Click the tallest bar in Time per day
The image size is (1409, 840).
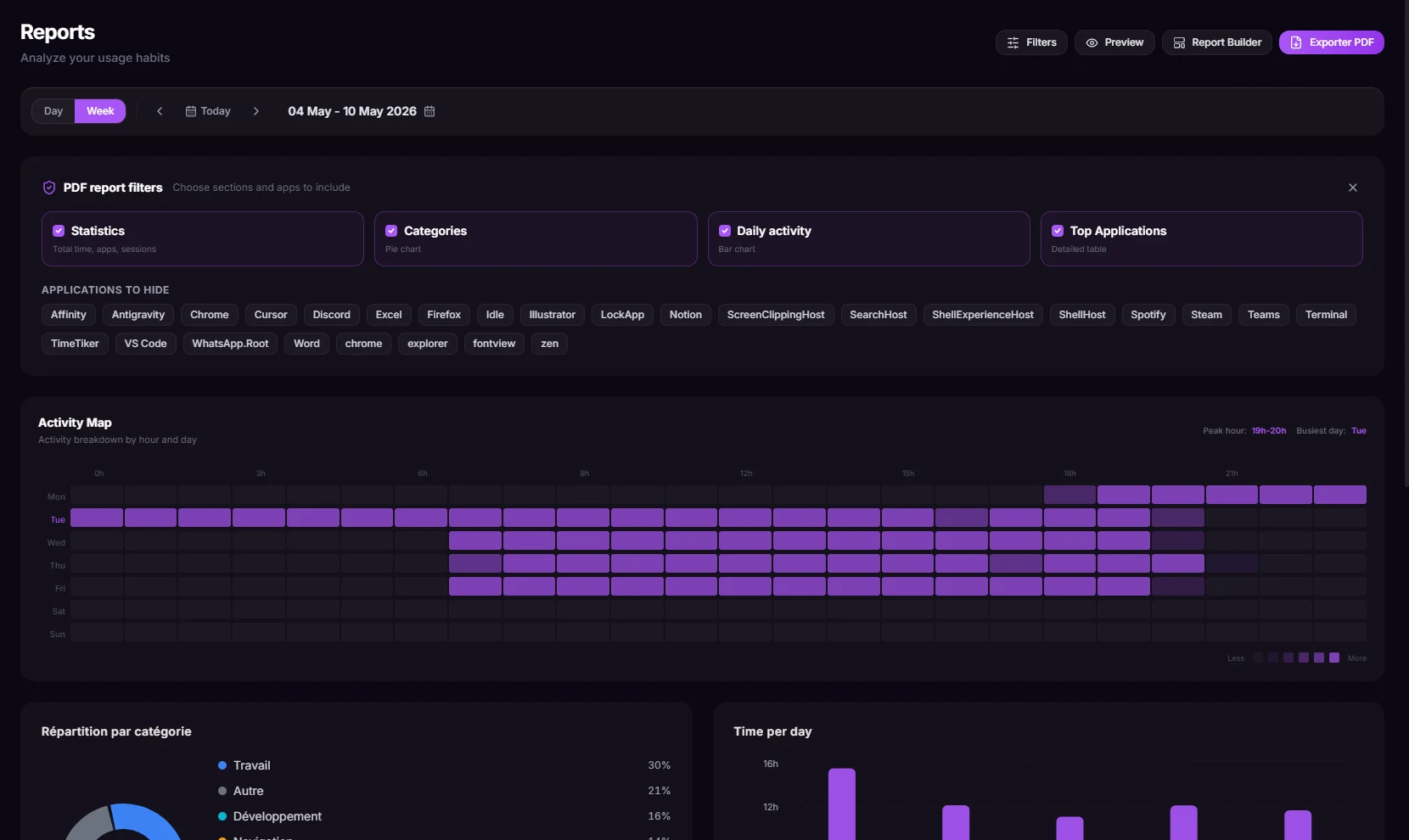pyautogui.click(x=842, y=804)
